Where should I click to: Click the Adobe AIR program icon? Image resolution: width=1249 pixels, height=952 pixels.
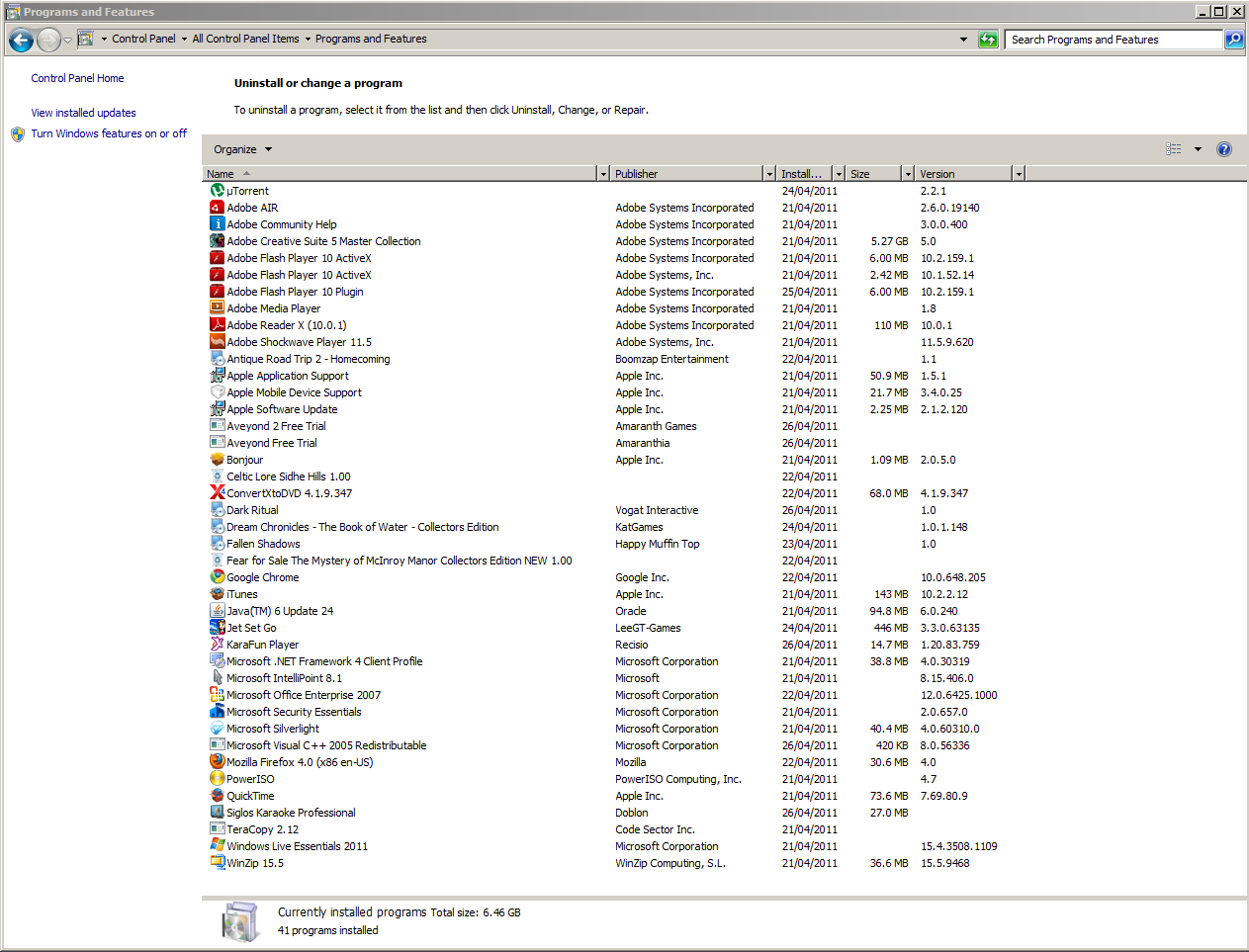tap(218, 208)
